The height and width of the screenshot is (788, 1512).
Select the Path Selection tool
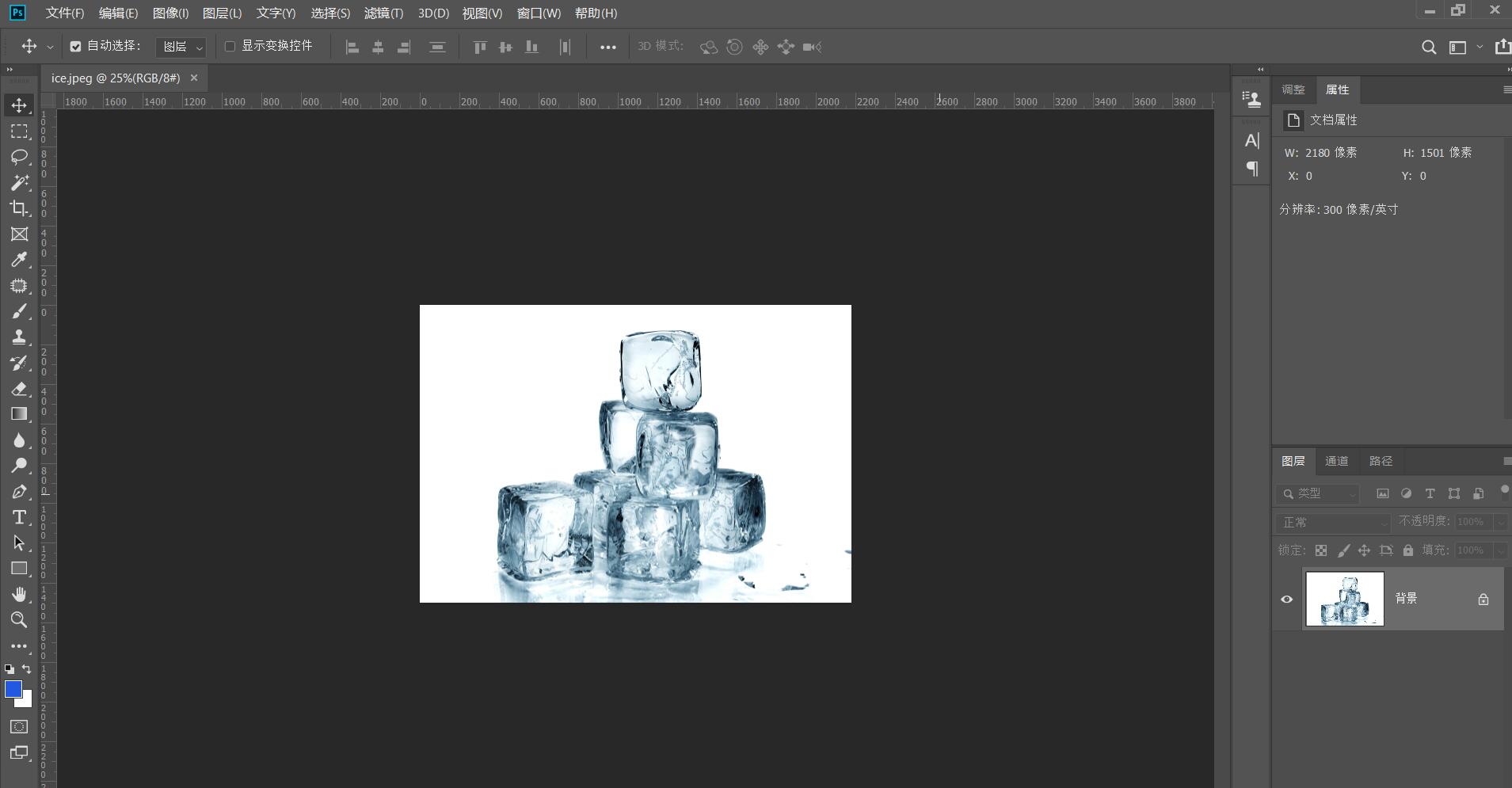coord(19,543)
